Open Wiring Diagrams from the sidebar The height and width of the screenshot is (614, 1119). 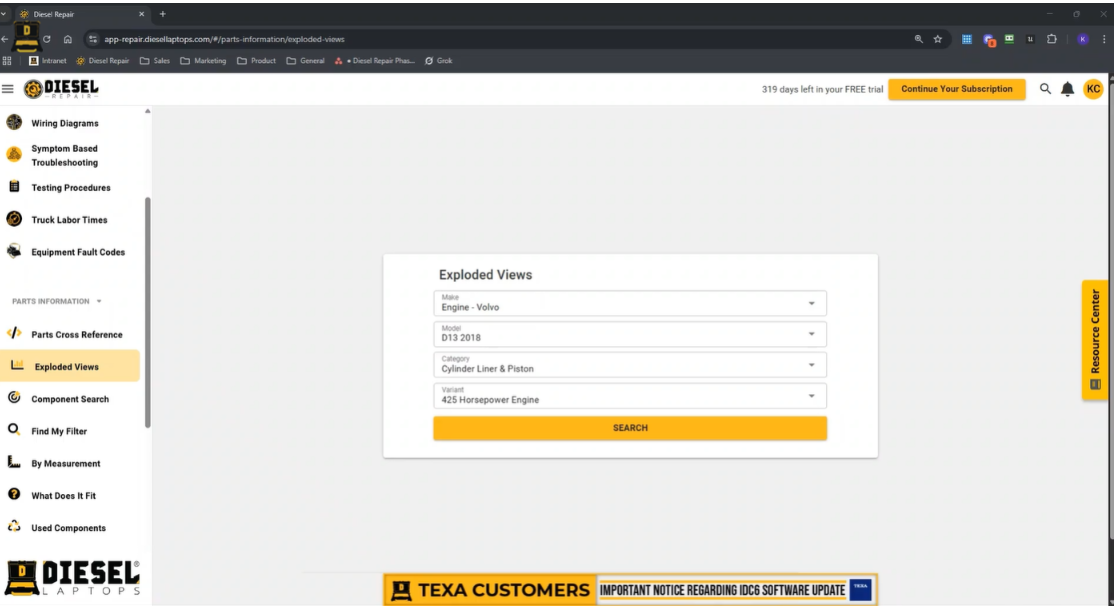point(65,124)
